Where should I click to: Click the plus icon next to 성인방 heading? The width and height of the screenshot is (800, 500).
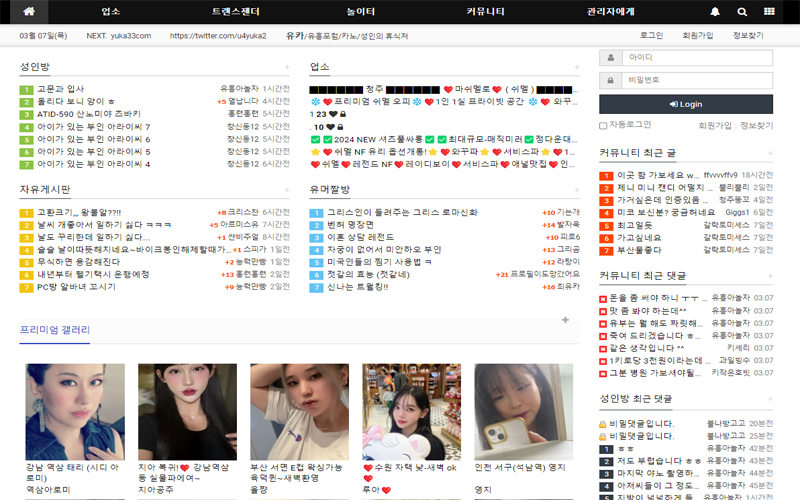(x=287, y=68)
